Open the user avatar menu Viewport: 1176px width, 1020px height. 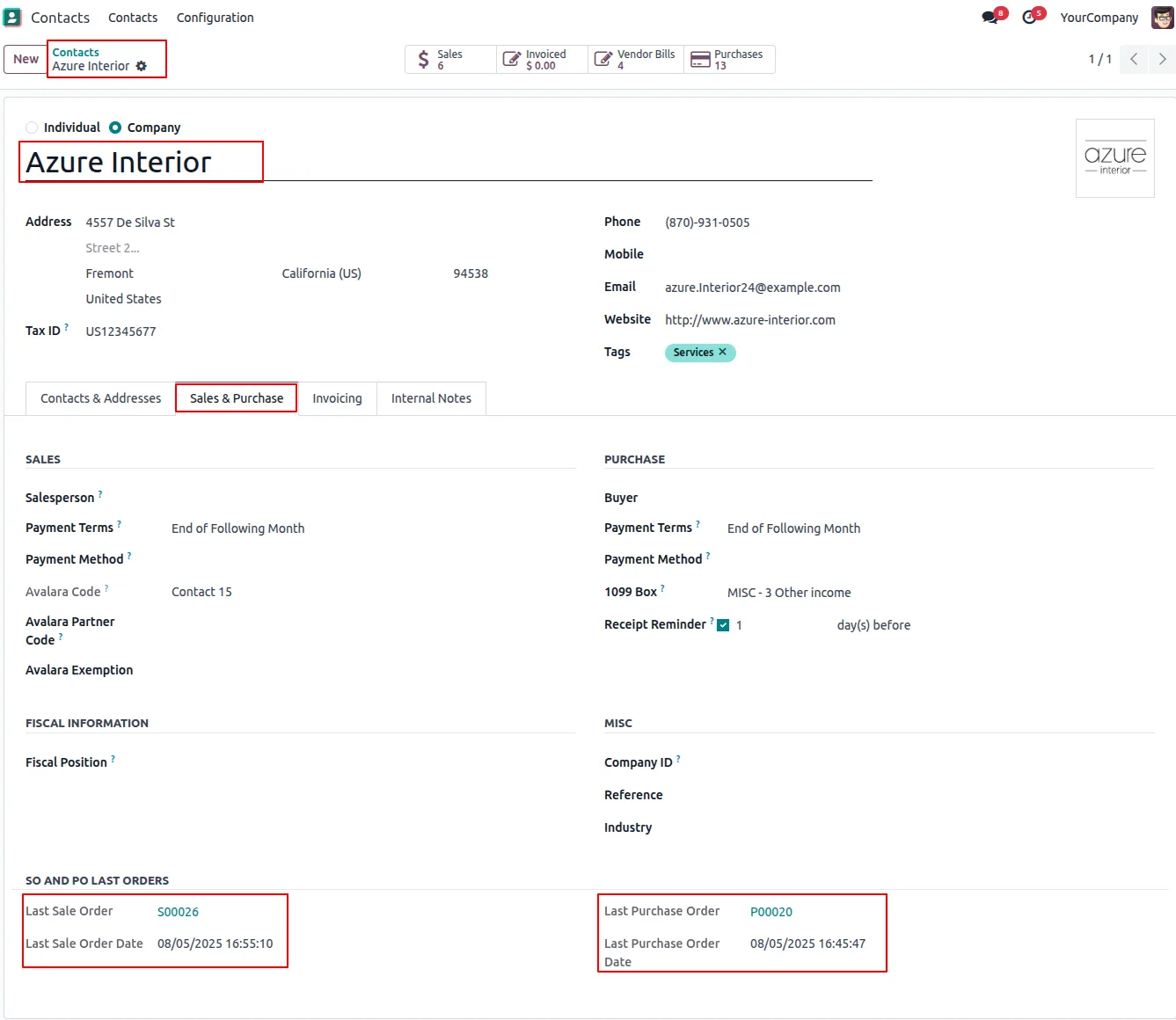pos(1162,18)
